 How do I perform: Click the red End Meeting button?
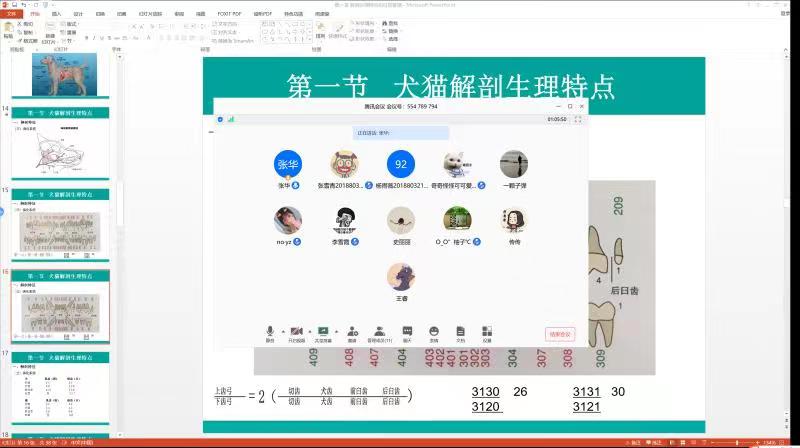tap(560, 334)
